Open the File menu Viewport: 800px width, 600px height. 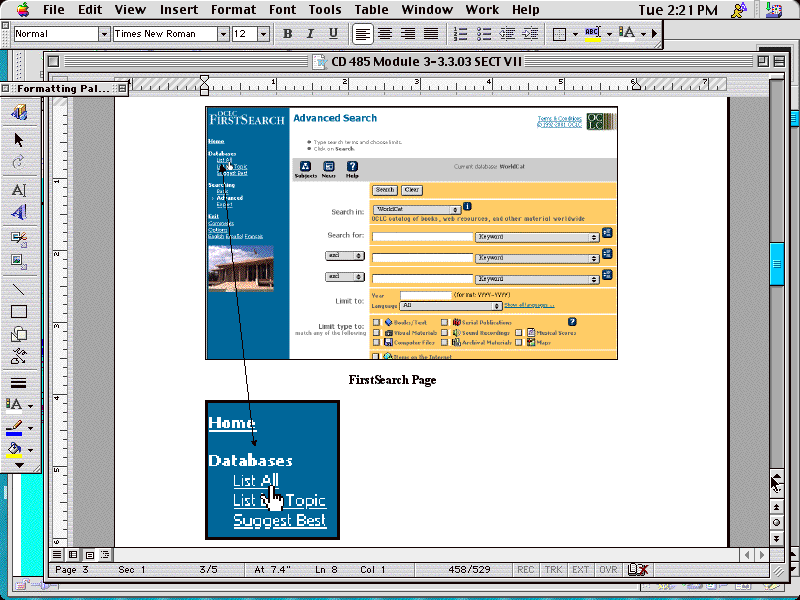point(54,10)
